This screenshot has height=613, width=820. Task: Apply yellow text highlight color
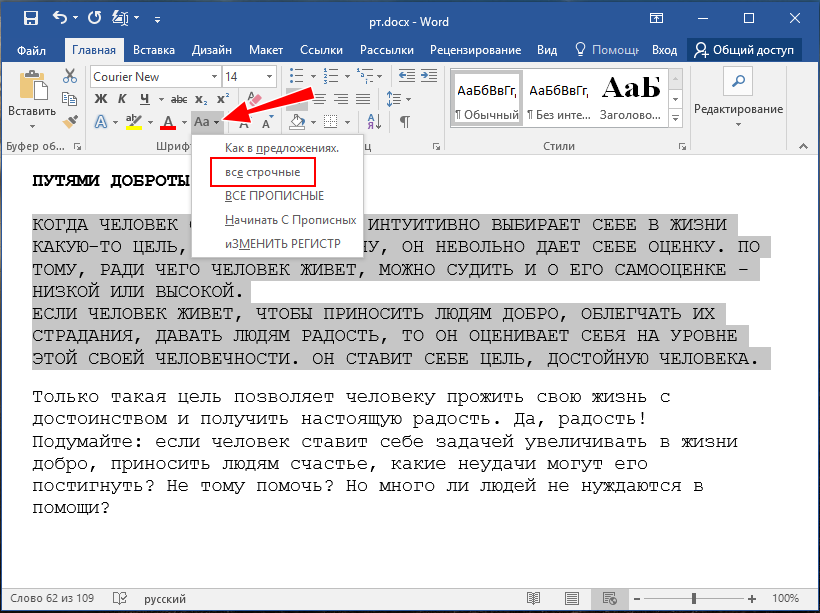pos(134,122)
